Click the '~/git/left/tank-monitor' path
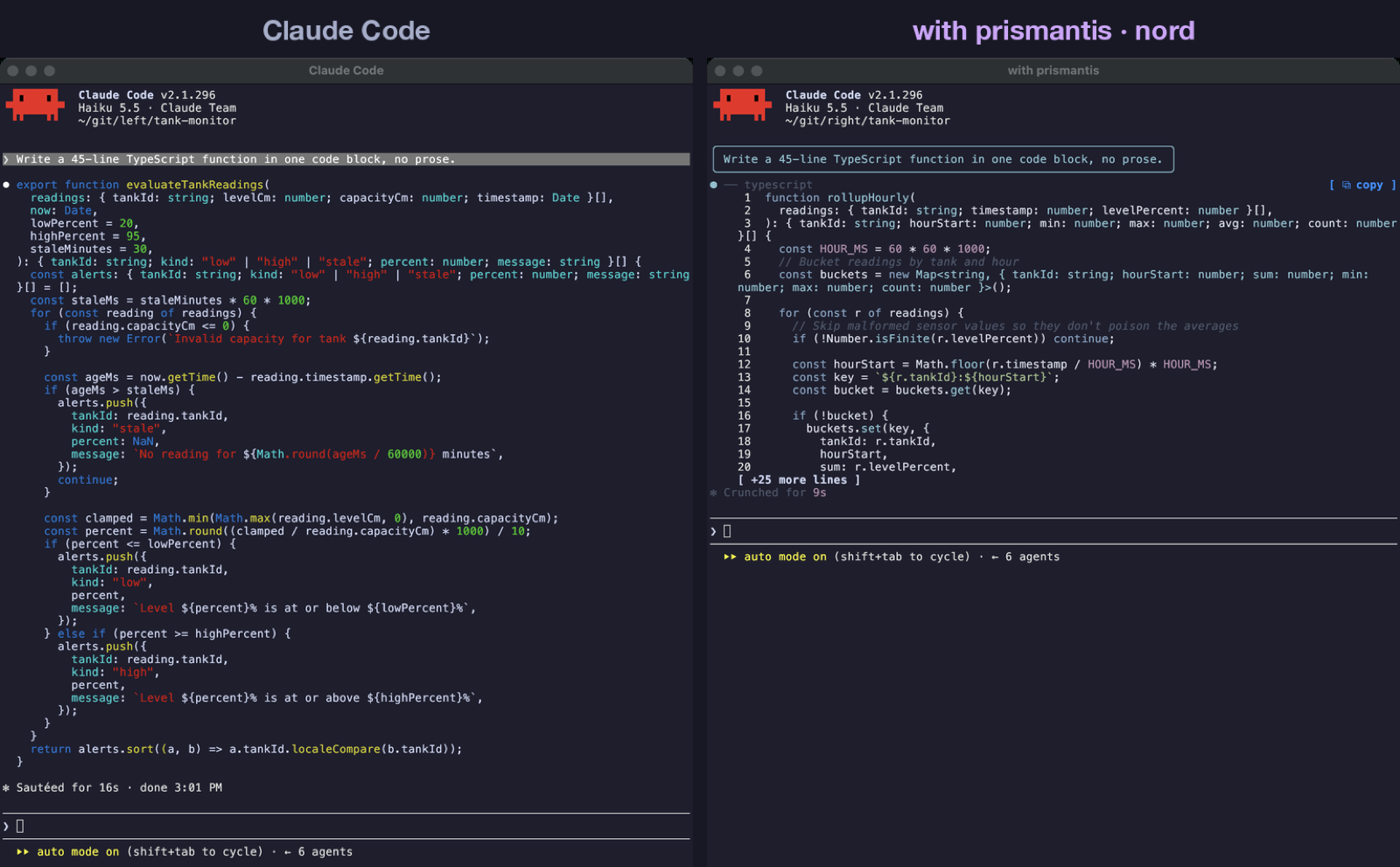Screen dimensions: 1400x867 pyautogui.click(x=157, y=121)
